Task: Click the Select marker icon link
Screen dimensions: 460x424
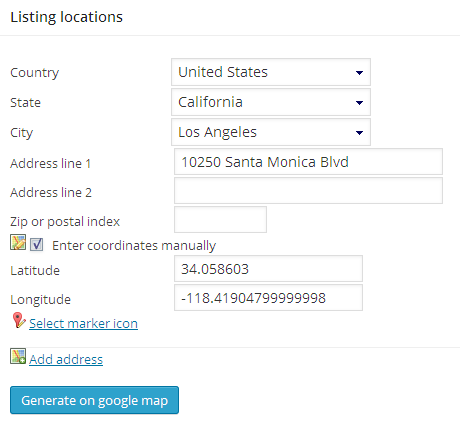Action: pyautogui.click(x=83, y=324)
